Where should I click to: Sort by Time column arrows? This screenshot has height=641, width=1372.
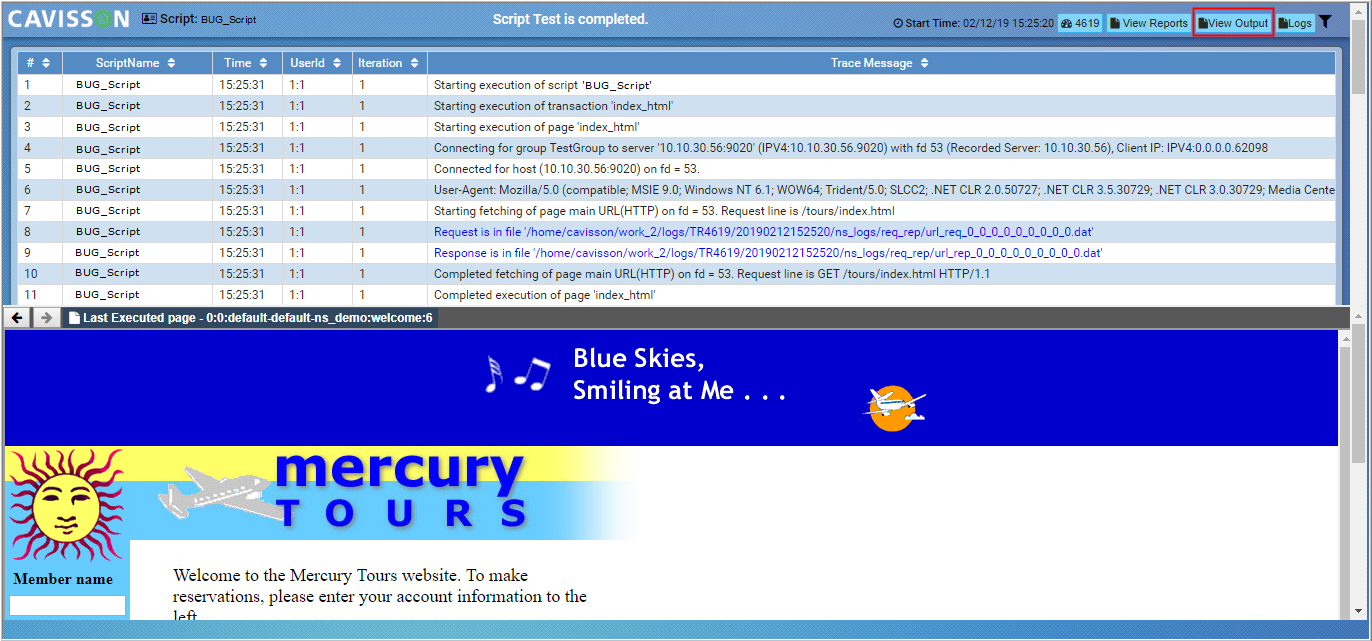click(x=263, y=63)
